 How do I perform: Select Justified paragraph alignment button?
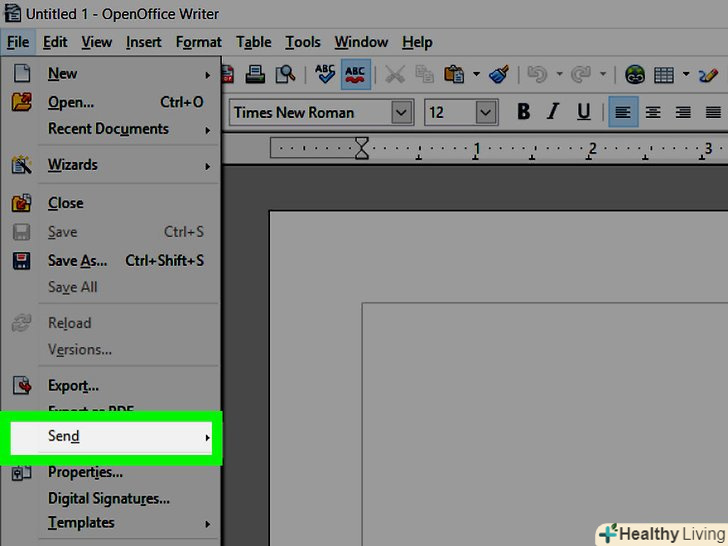coord(713,112)
